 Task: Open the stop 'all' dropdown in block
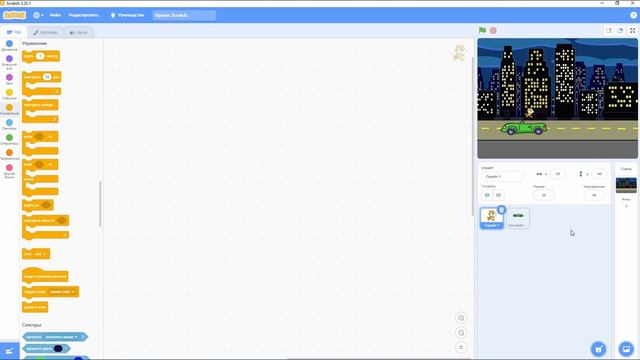(40, 254)
